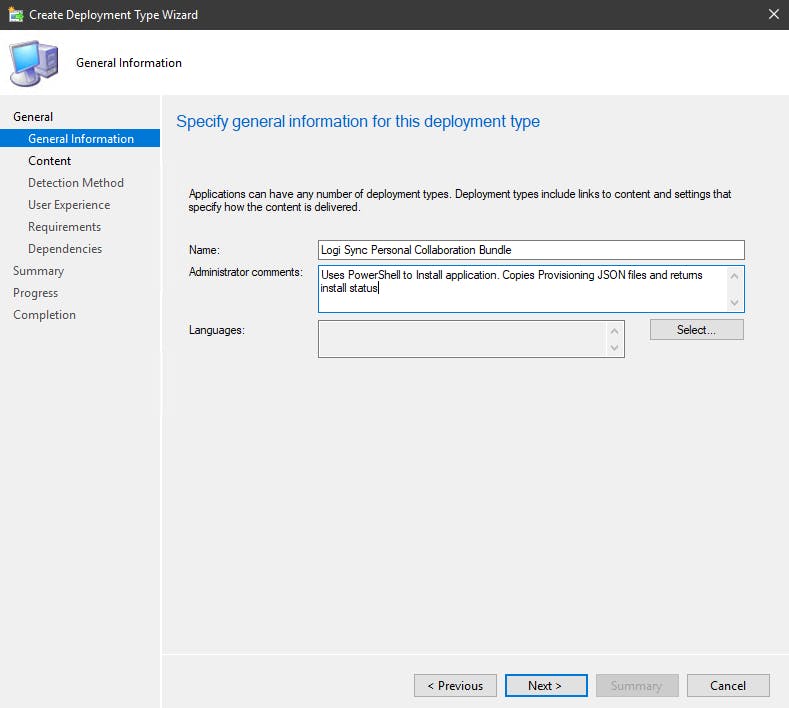Screen dimensions: 789x708
Task: Select Detection Method in sidebar
Action: click(76, 183)
